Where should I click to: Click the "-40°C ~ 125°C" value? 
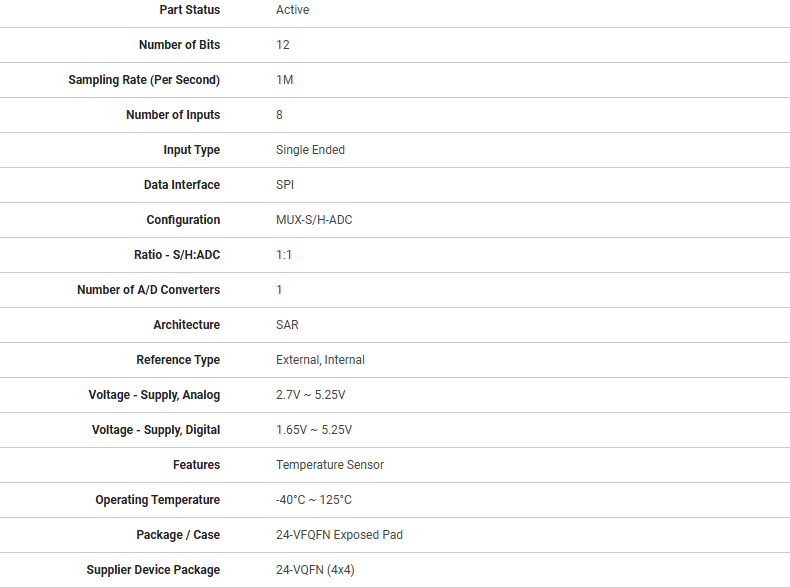314,500
